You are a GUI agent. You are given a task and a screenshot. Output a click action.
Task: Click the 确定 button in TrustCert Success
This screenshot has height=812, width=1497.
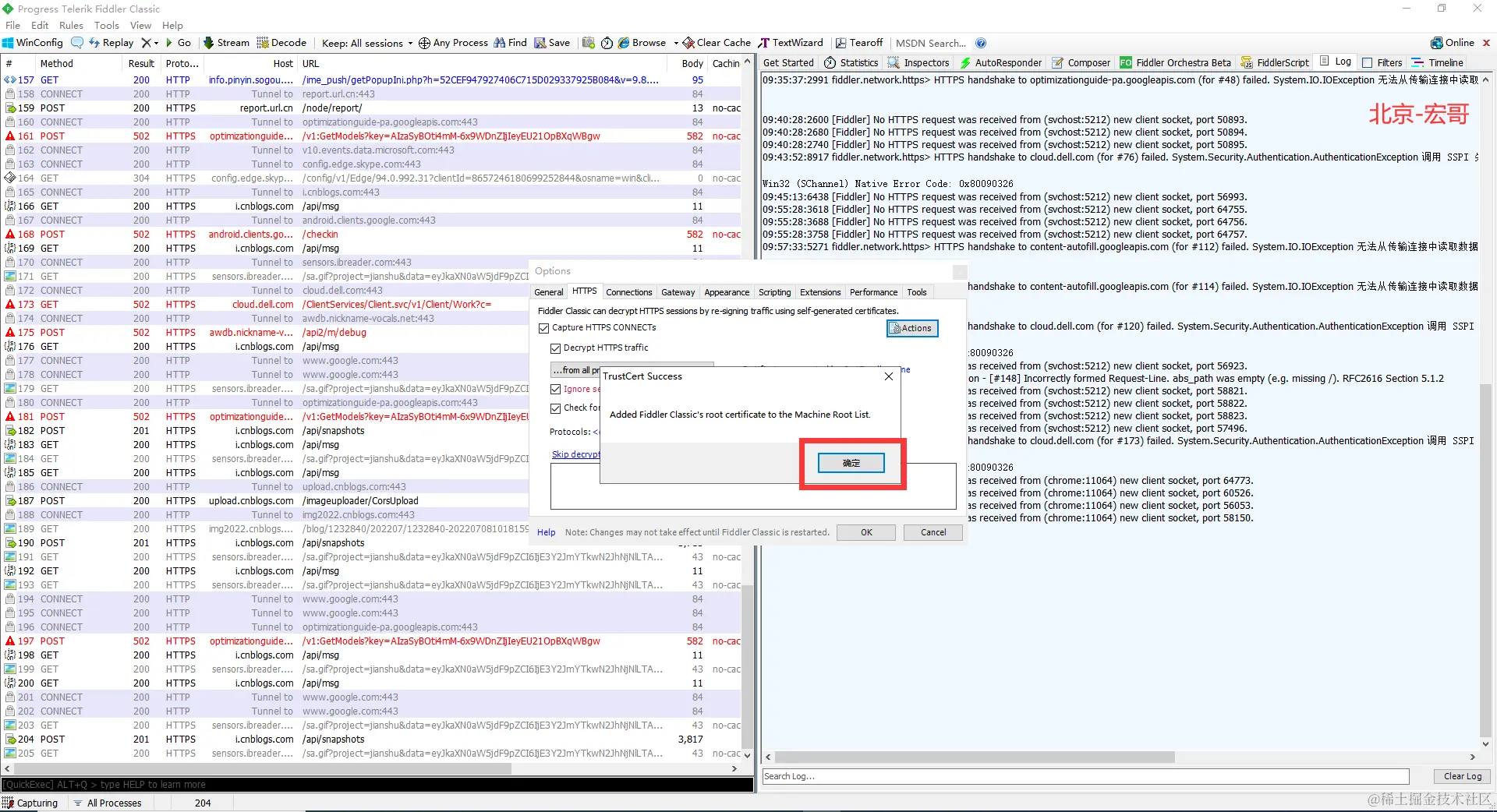(x=851, y=463)
